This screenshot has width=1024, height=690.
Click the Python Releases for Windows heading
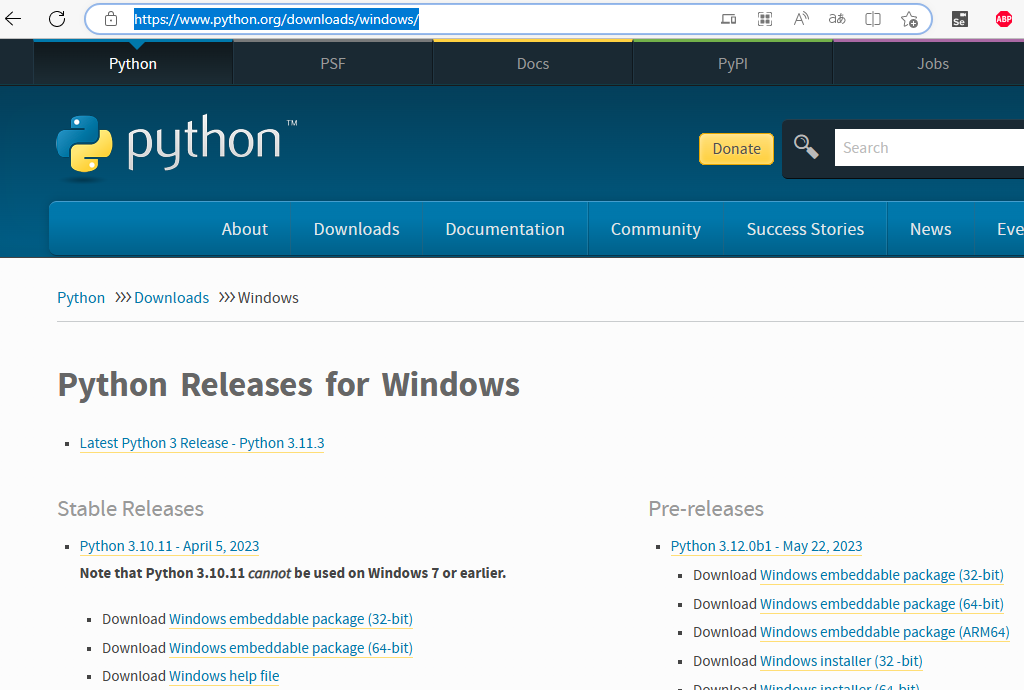click(289, 384)
